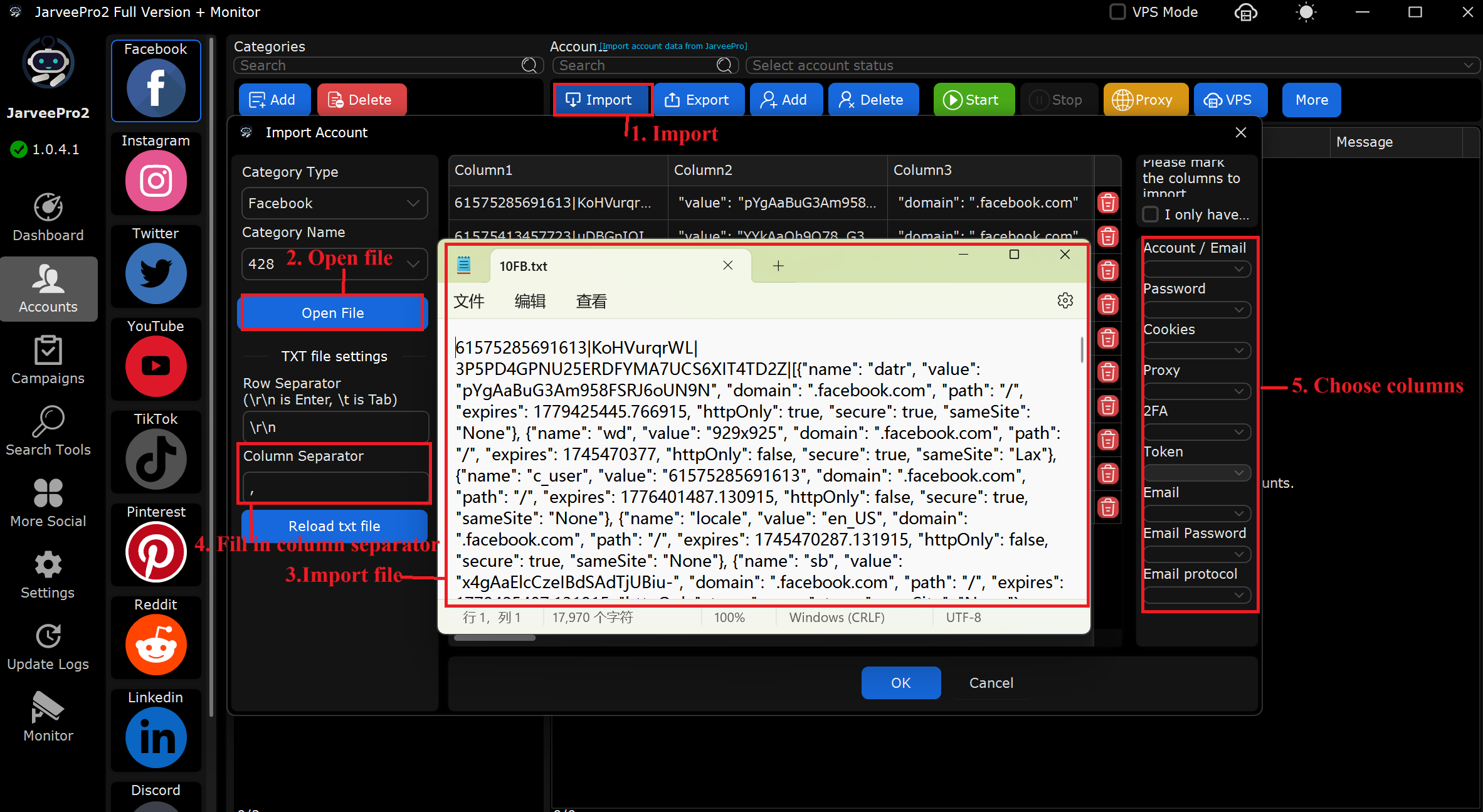Open Notepad 编辑 menu
The image size is (1483, 812).
530,302
